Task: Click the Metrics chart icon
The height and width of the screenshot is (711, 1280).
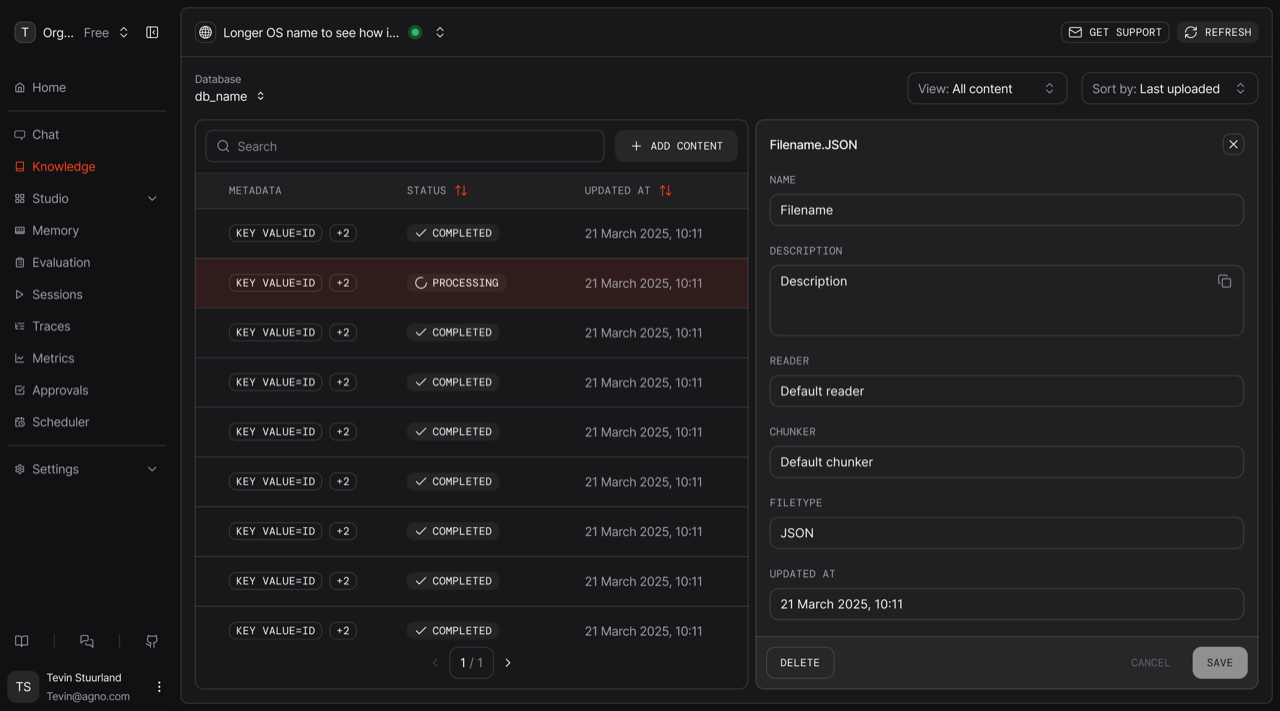Action: click(20, 359)
